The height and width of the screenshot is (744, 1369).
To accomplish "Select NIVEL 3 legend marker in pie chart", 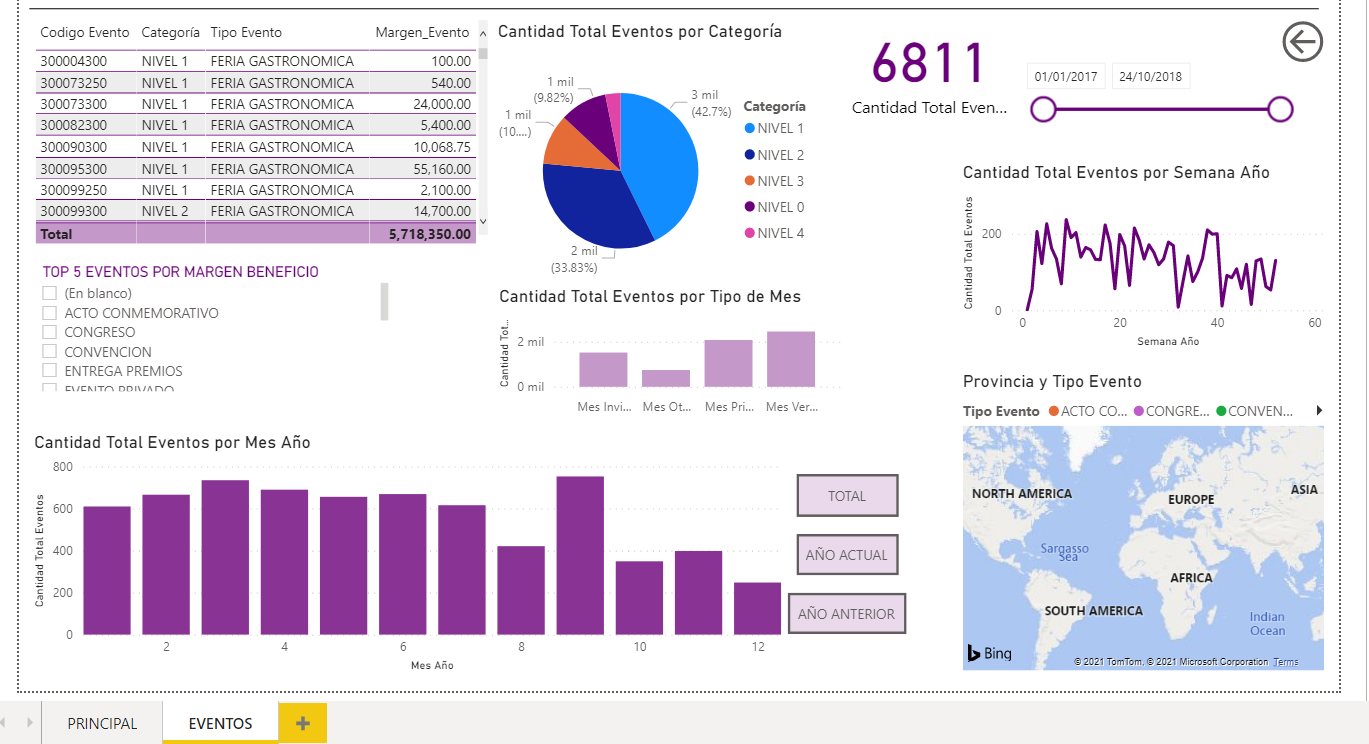I will (751, 181).
